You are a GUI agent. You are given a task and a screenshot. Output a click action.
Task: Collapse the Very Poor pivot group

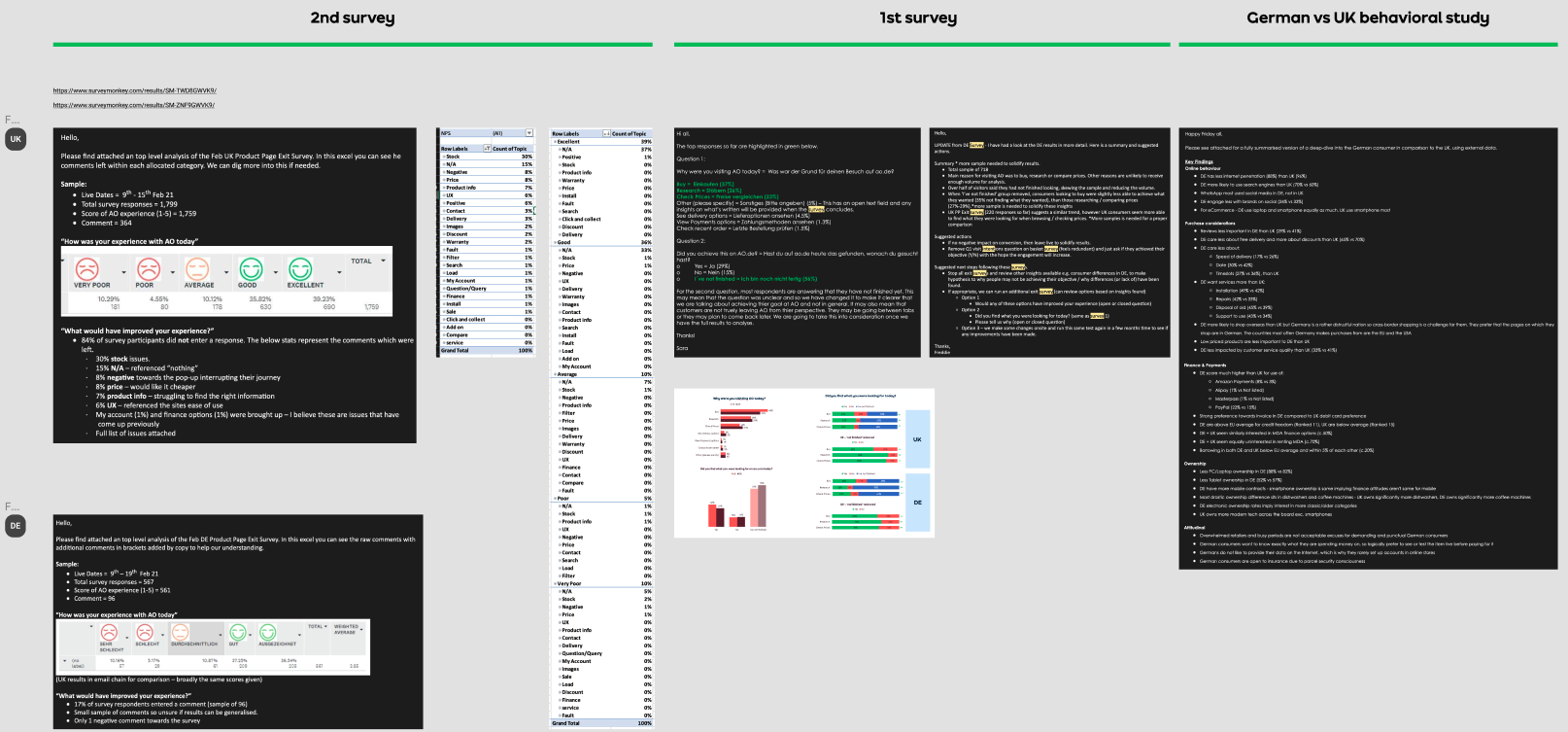tap(554, 584)
